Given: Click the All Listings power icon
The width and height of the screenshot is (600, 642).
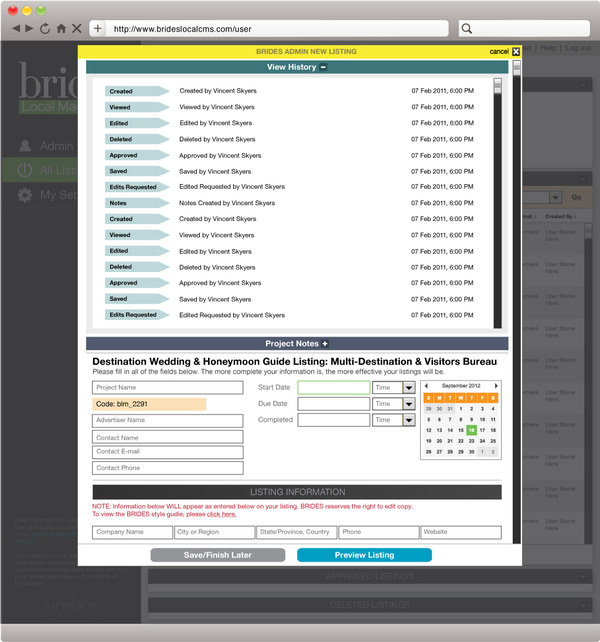Looking at the screenshot, I should [x=25, y=170].
